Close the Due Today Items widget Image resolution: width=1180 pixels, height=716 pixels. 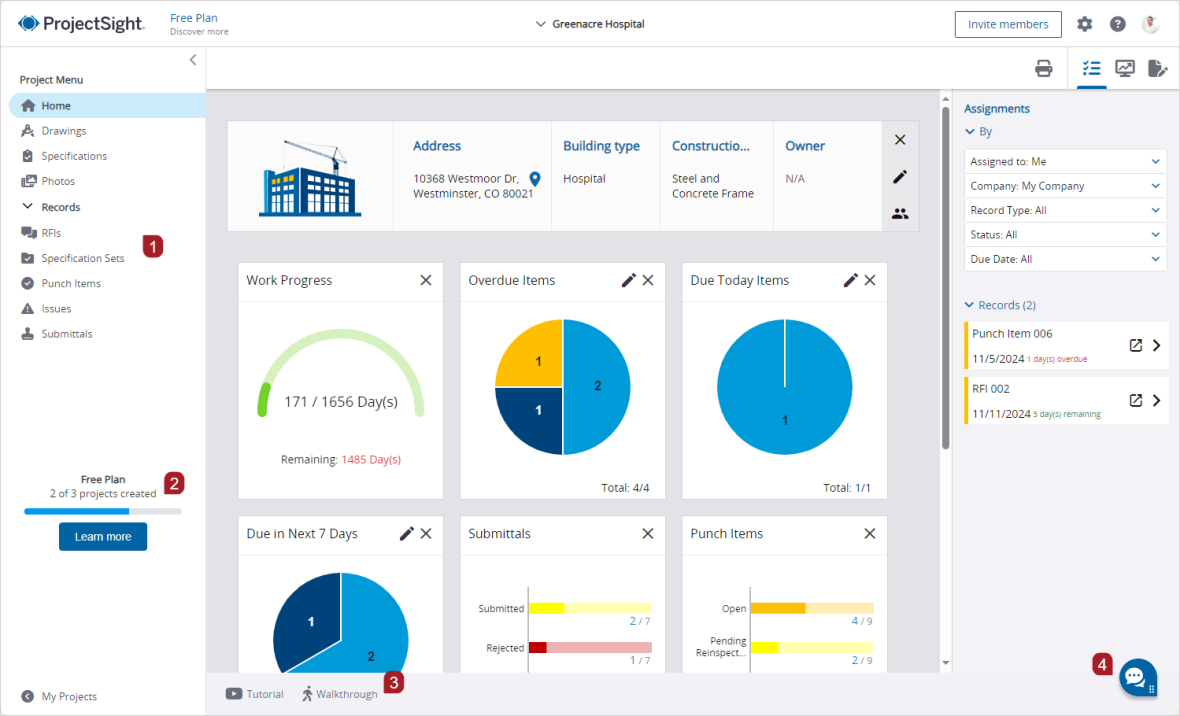(870, 280)
